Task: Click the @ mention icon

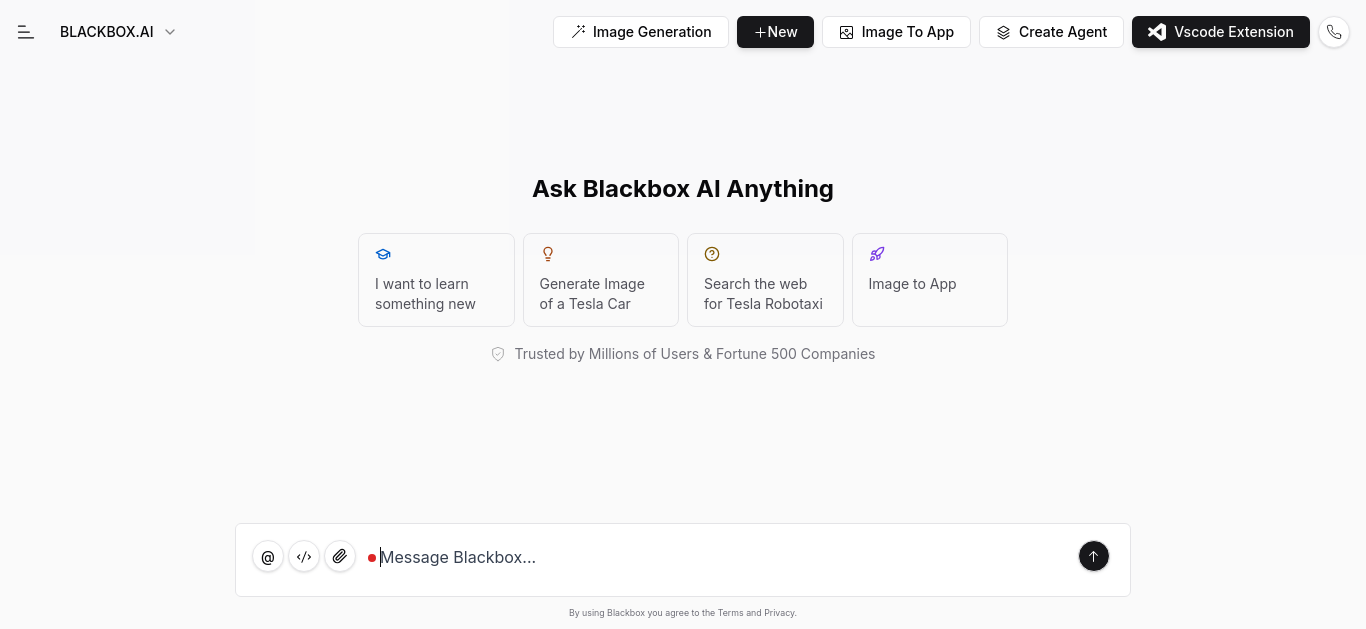Action: tap(268, 557)
